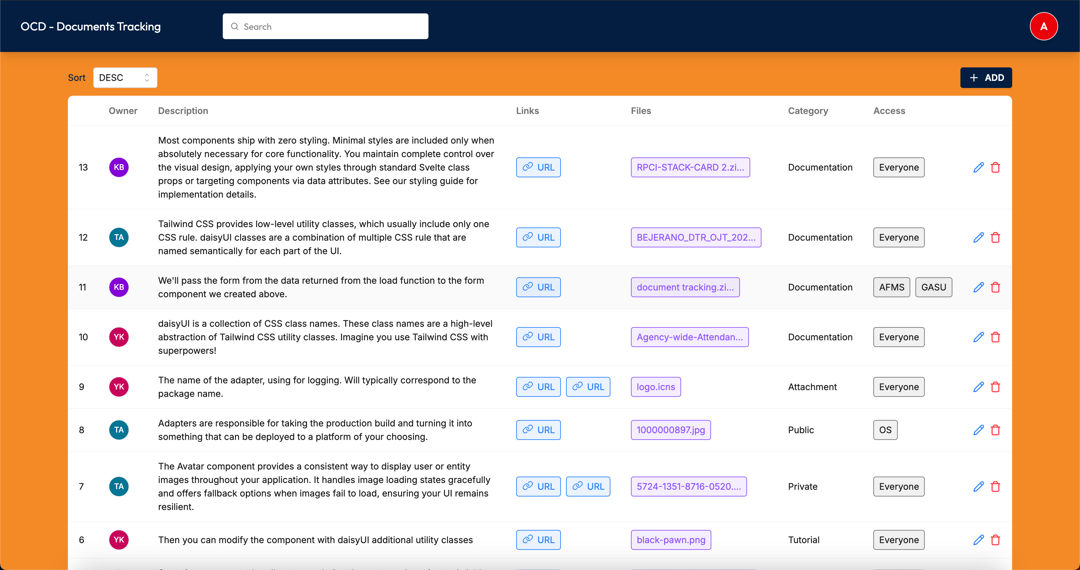Screen dimensions: 1080x570
Task: Open the document tracking zip file
Action: [x=685, y=287]
